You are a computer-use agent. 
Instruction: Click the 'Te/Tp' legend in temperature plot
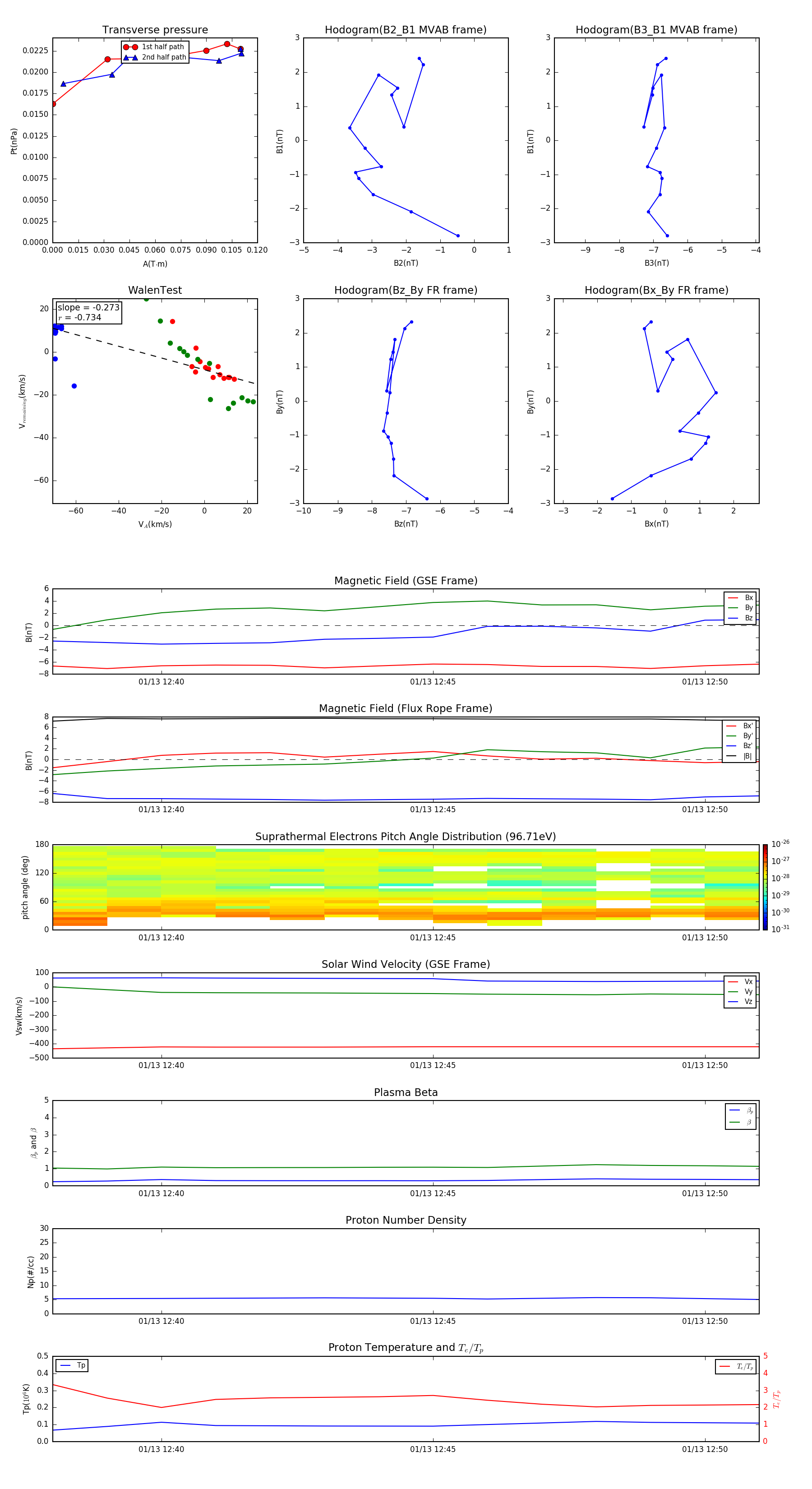pos(736,1366)
